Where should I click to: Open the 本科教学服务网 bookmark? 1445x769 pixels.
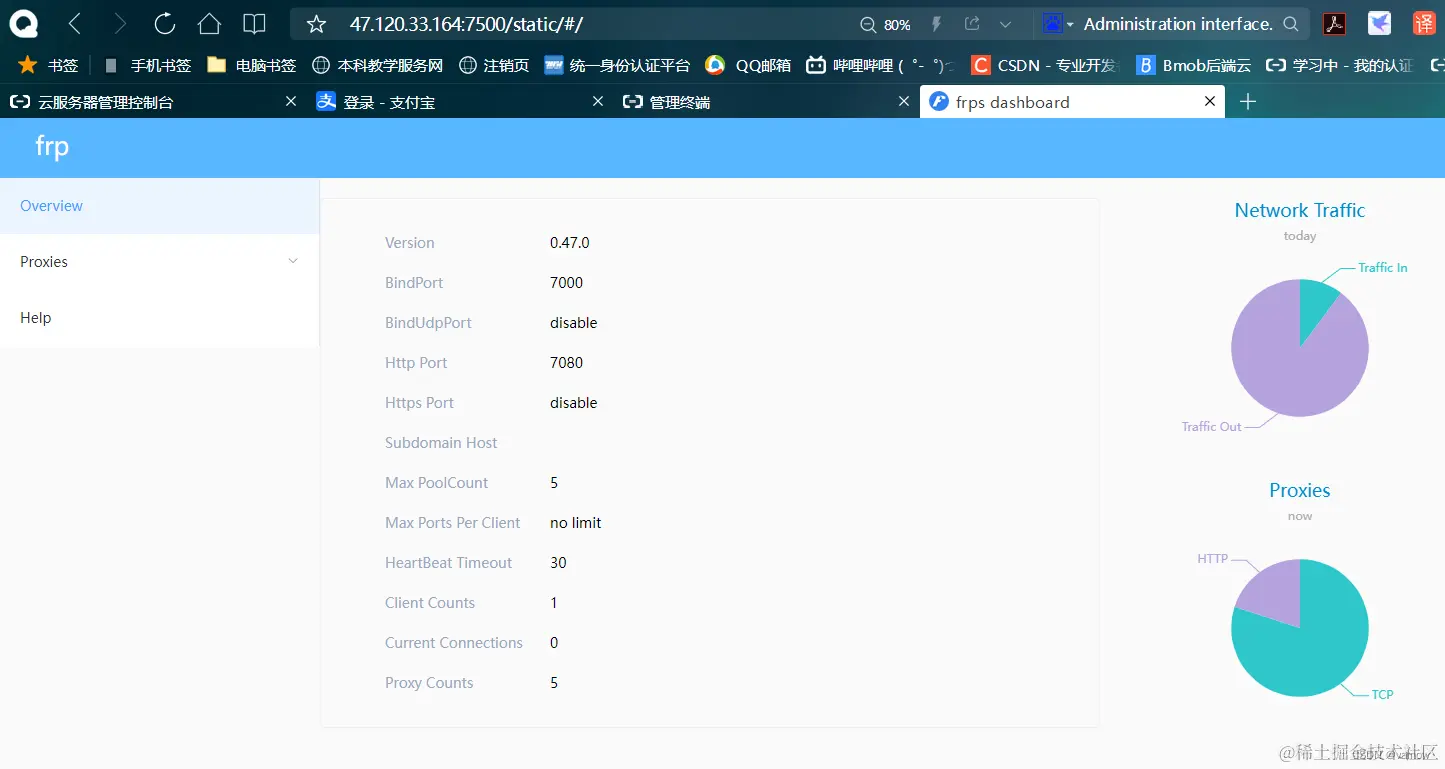coord(378,65)
